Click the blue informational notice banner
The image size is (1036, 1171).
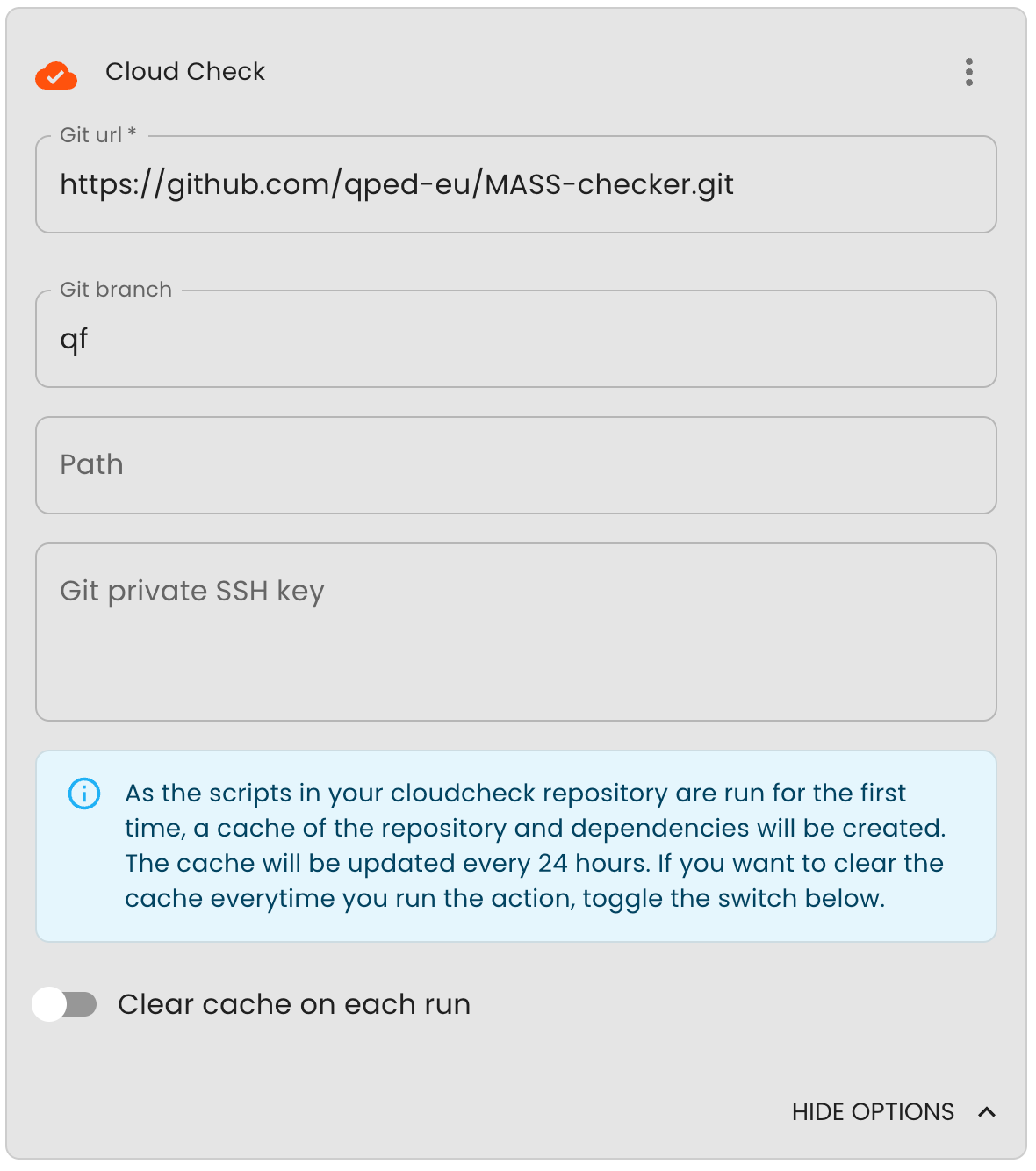pos(516,844)
